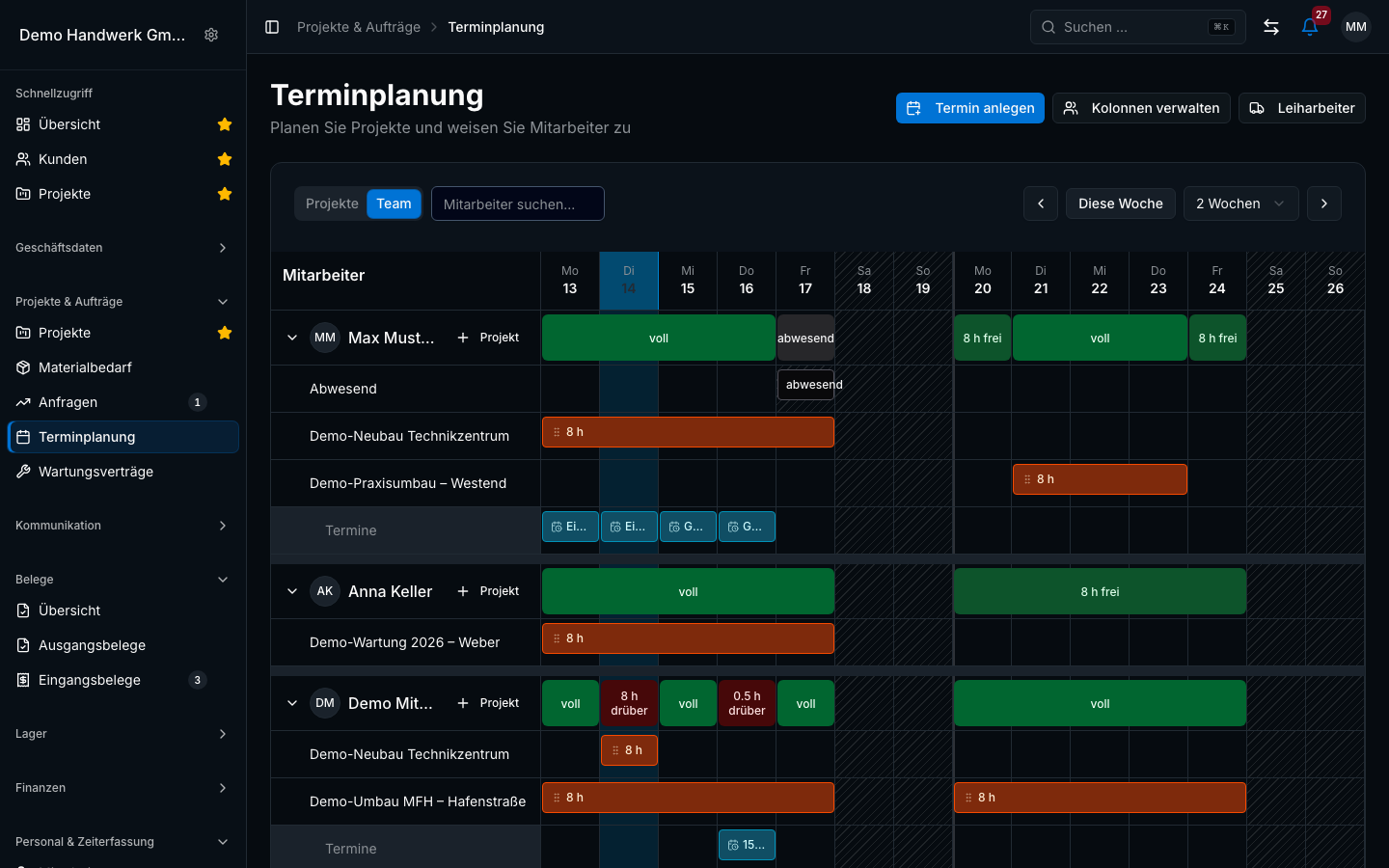
Task: Click Projekte & Aufträge breadcrumb
Action: click(x=359, y=27)
